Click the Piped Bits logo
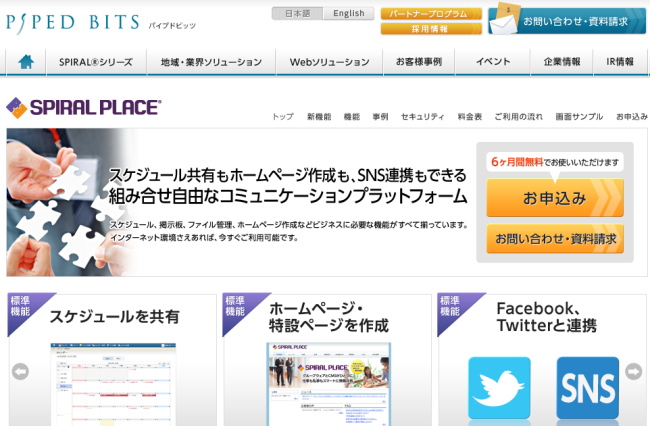650x426 pixels. [x=73, y=23]
